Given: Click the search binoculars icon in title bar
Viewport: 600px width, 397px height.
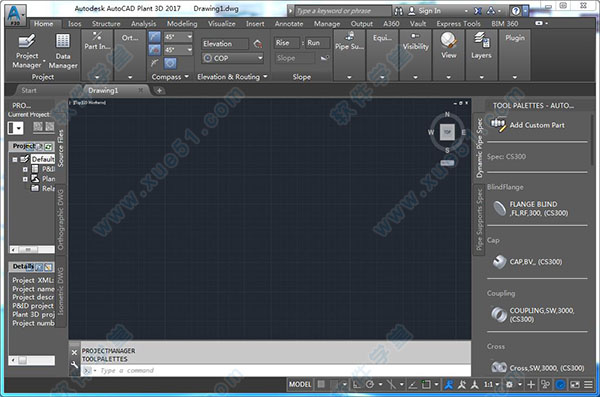Looking at the screenshot, I should pos(398,11).
